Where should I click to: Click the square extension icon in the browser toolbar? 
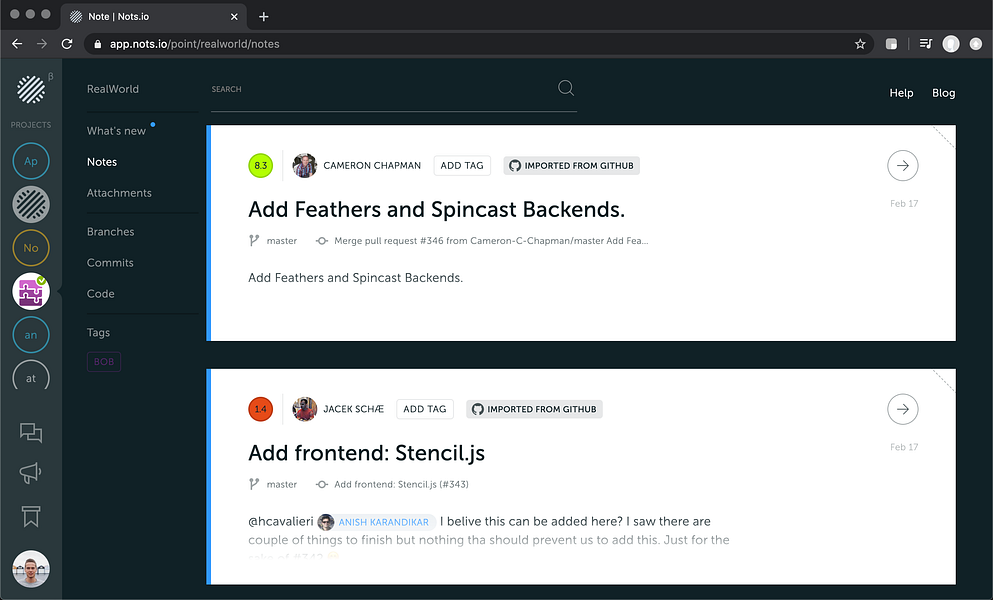click(891, 44)
